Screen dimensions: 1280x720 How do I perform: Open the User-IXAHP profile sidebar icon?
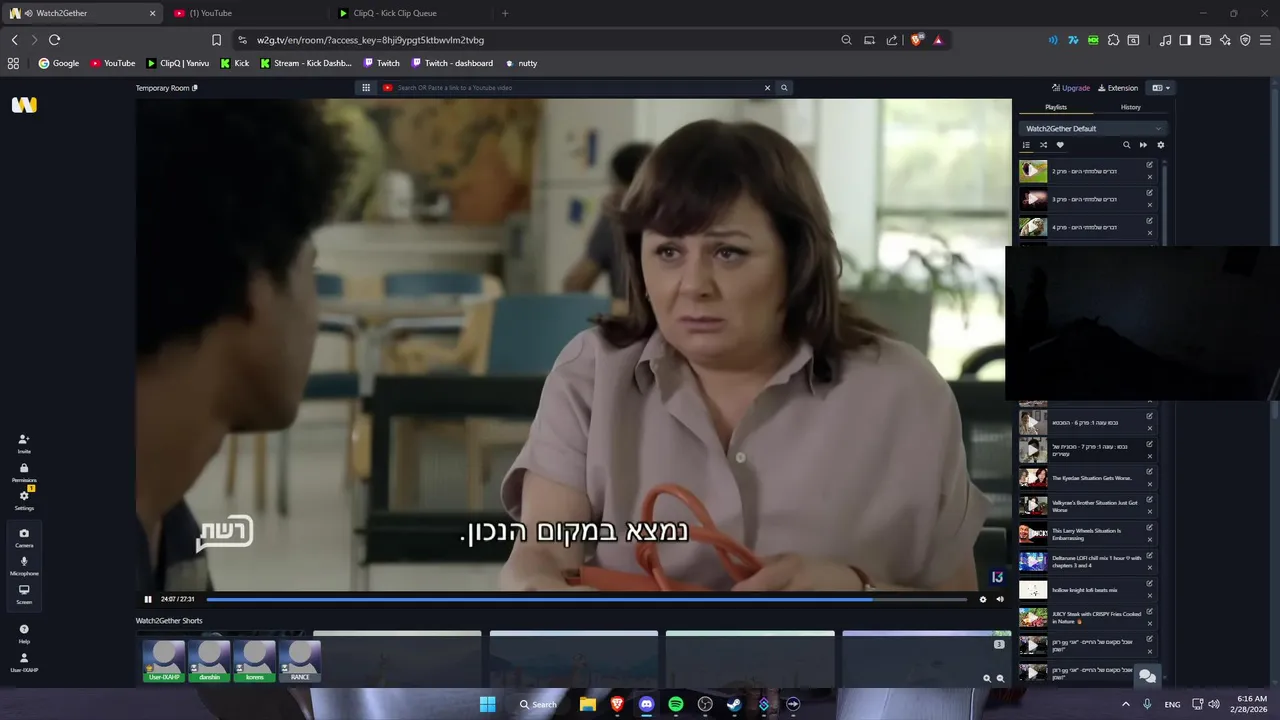(x=24, y=662)
